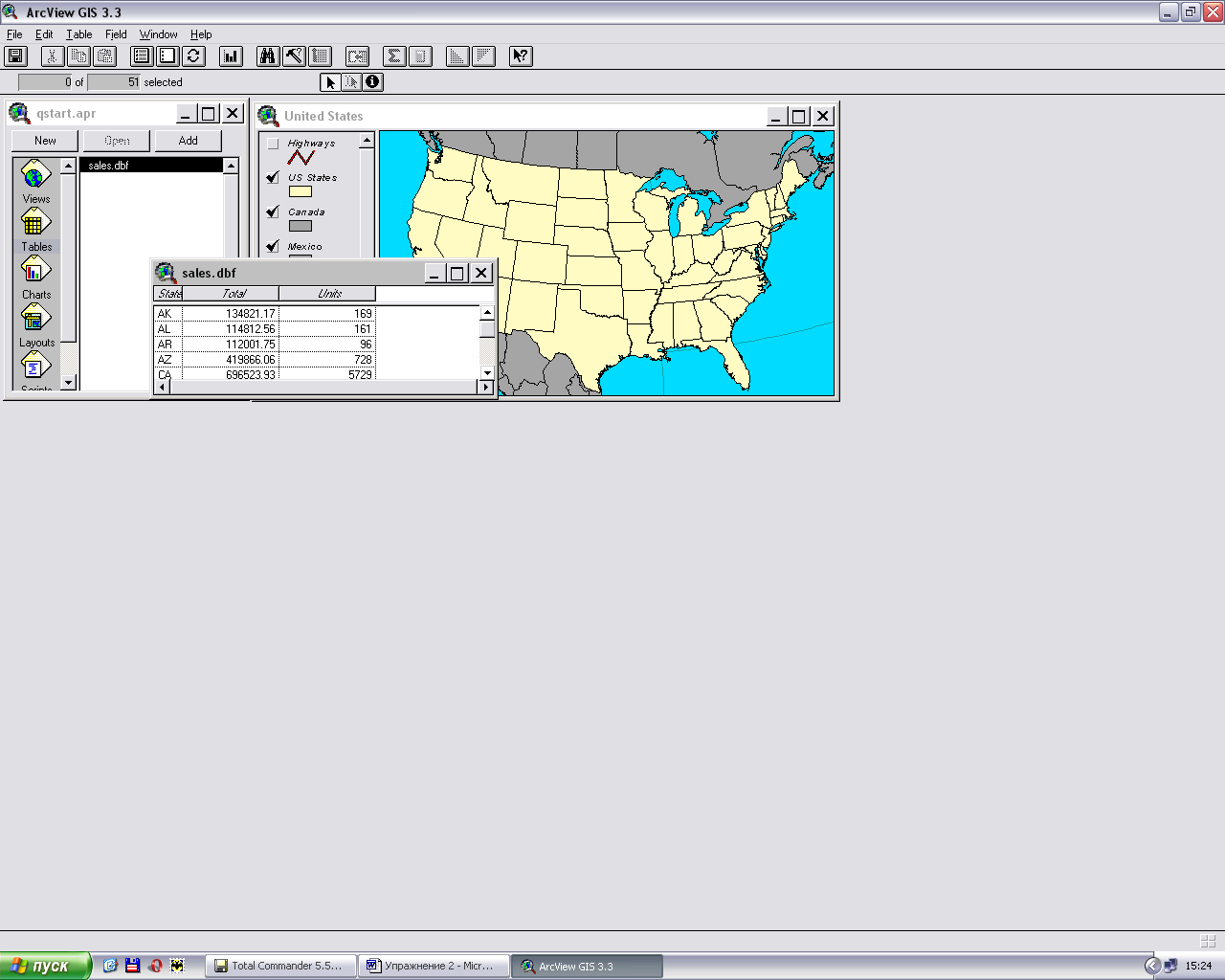
Task: Open the Help menu
Action: click(201, 34)
